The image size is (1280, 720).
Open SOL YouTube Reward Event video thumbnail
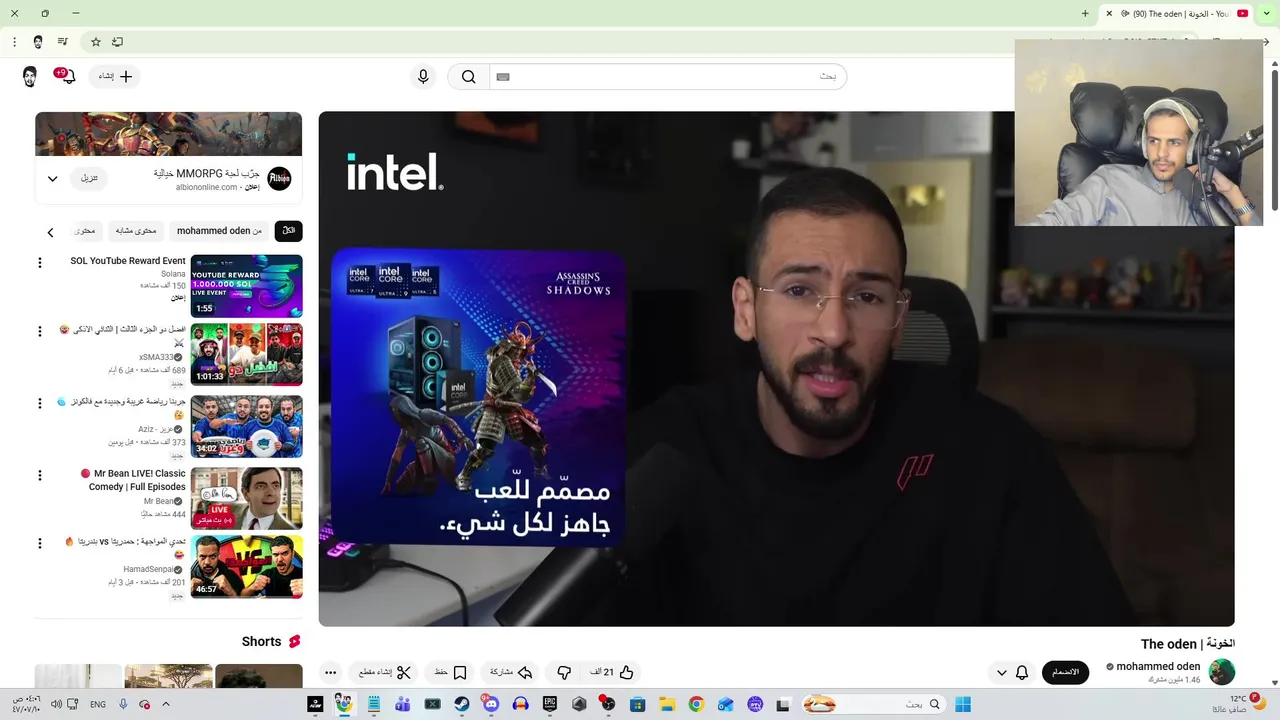point(246,286)
